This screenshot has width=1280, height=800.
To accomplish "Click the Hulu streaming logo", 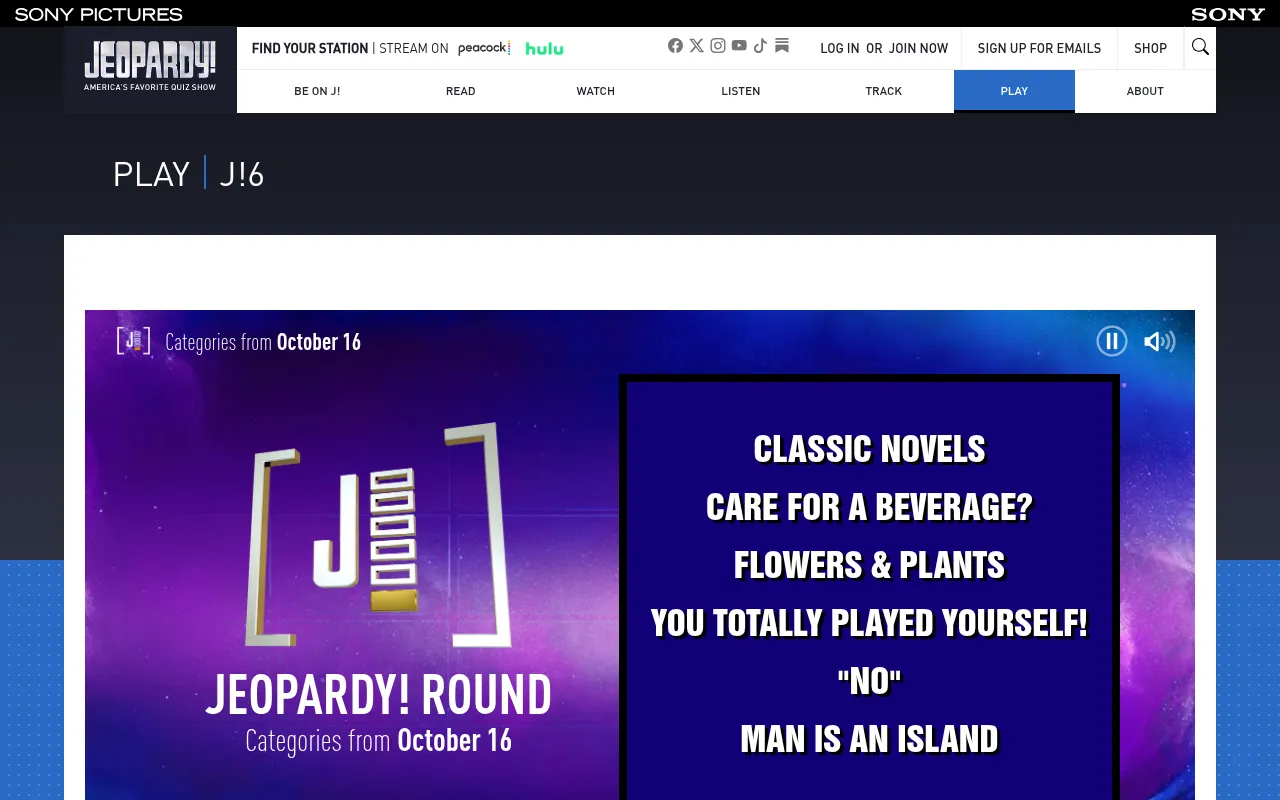I will [x=544, y=48].
